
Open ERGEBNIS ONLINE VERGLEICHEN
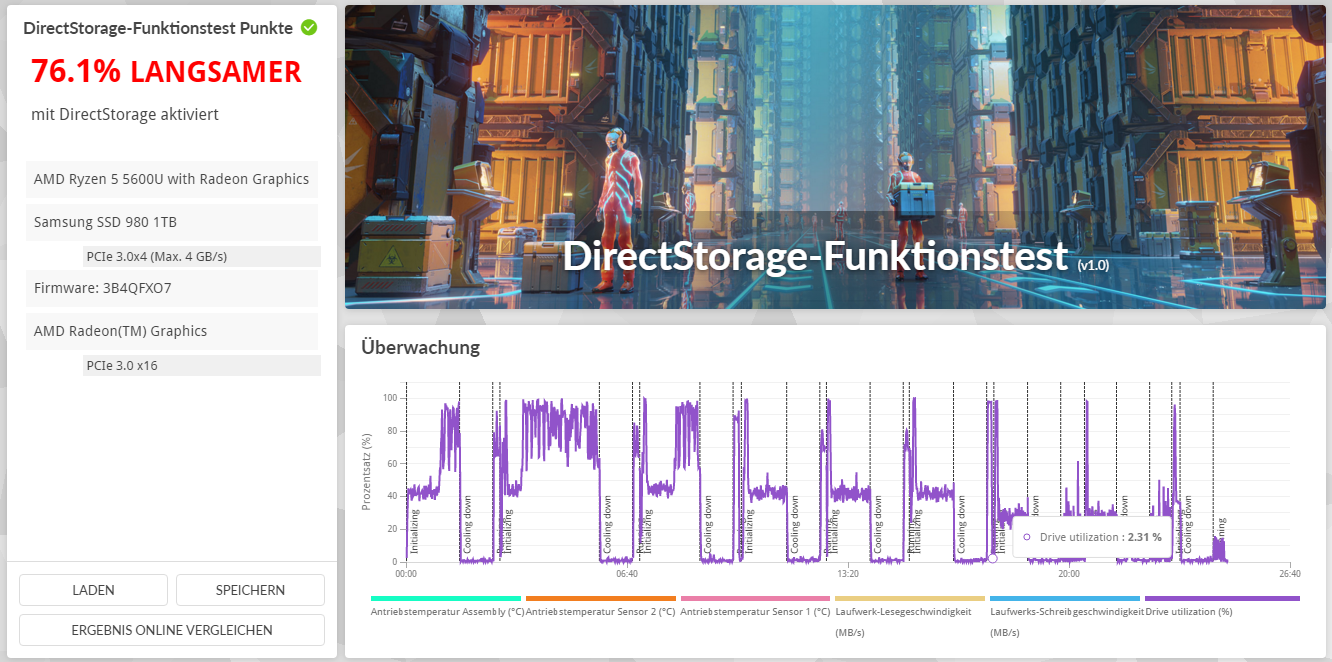click(x=172, y=630)
